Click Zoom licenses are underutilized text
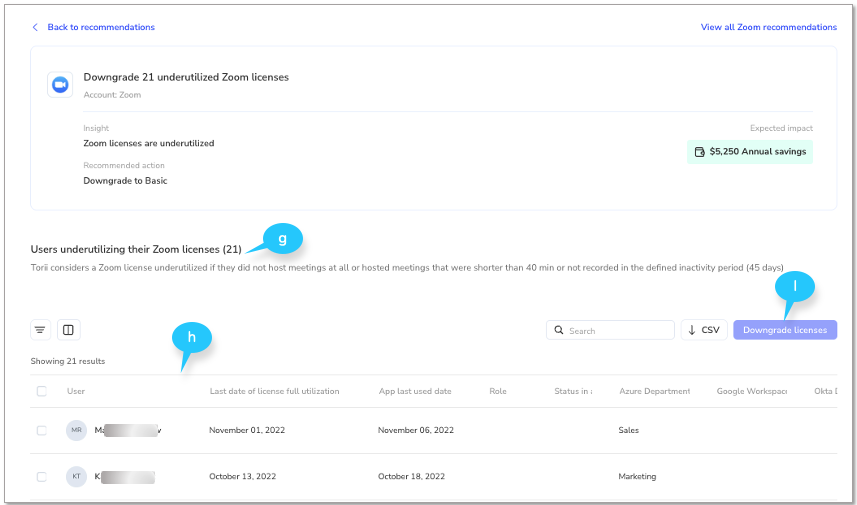Viewport: 857px width, 505px height. (x=149, y=143)
